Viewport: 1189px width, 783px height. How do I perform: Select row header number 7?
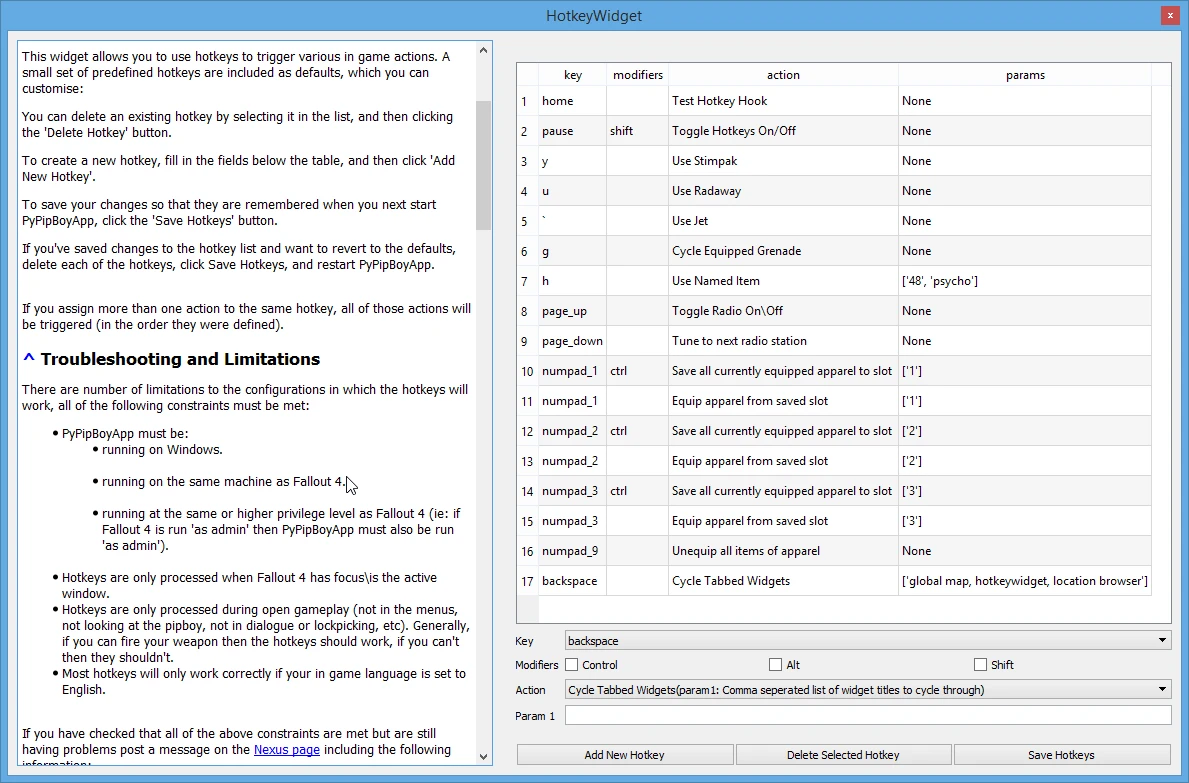(528, 281)
